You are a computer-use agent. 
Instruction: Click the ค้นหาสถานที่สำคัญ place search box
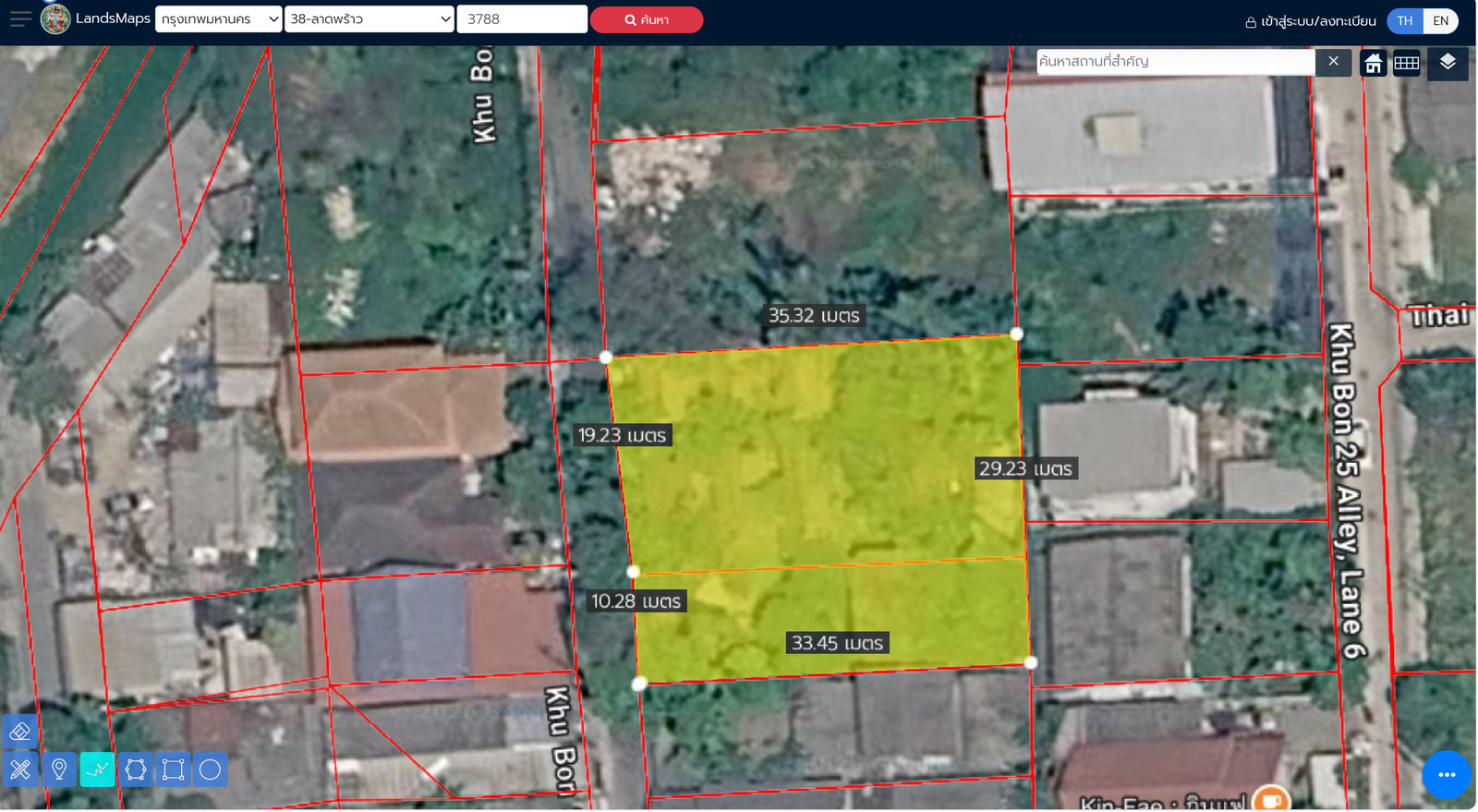point(1175,62)
